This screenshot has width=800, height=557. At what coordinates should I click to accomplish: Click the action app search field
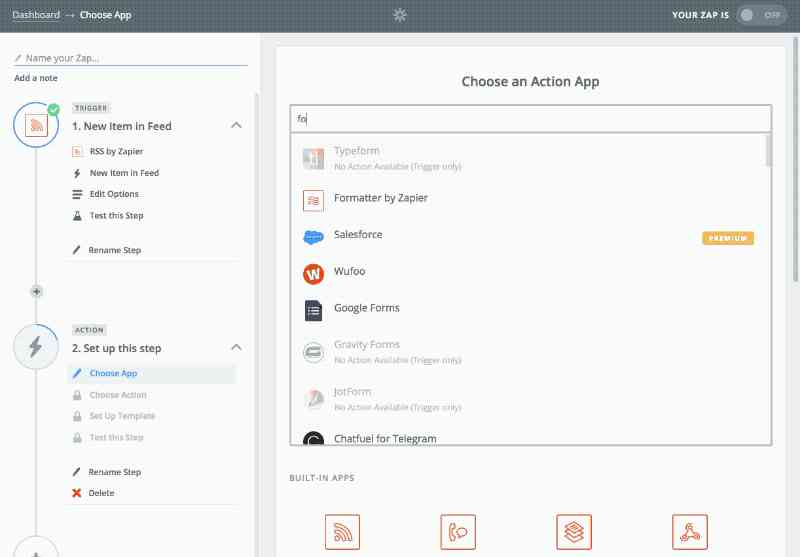531,119
